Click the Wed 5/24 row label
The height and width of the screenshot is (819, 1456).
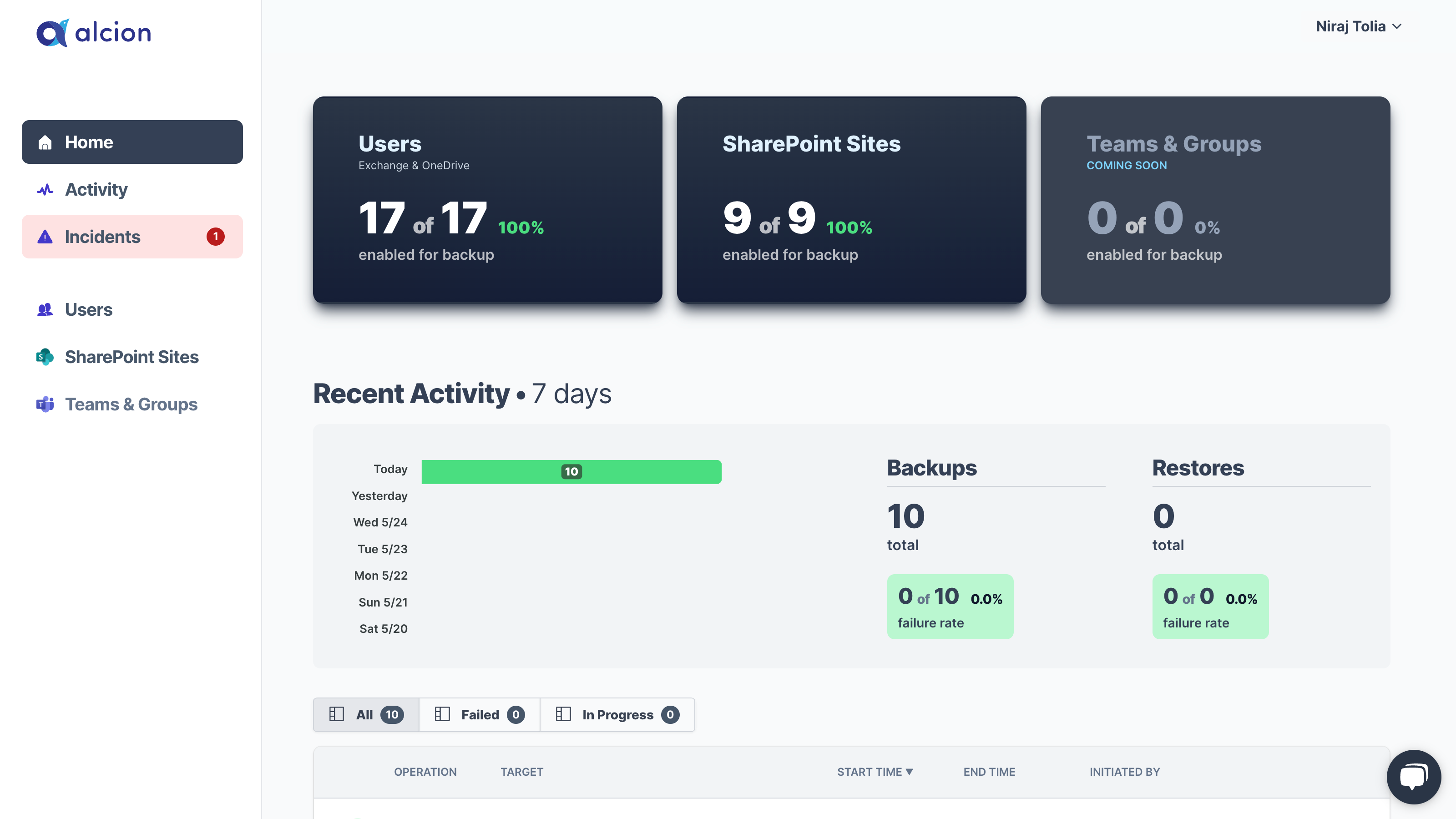[380, 522]
